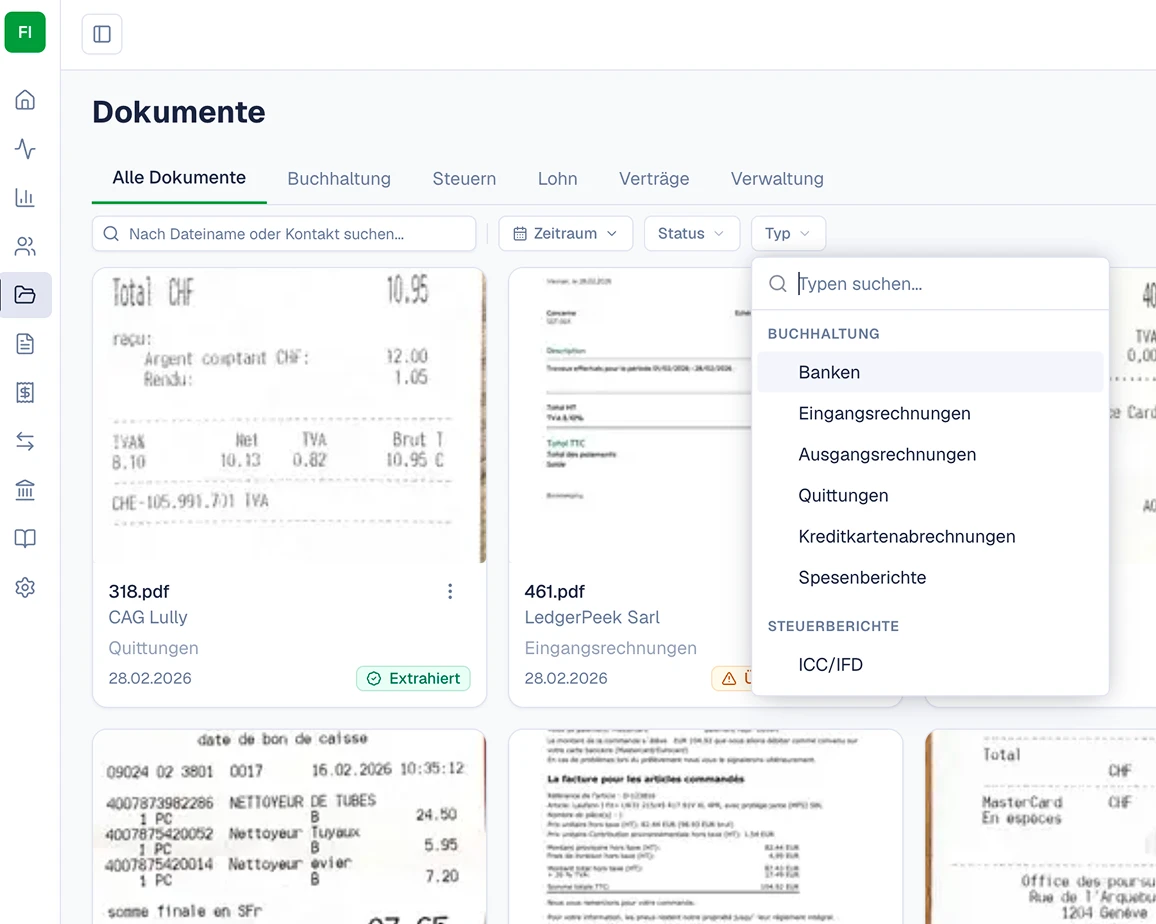
Task: Click the CAG Lully contact name
Action: [147, 617]
